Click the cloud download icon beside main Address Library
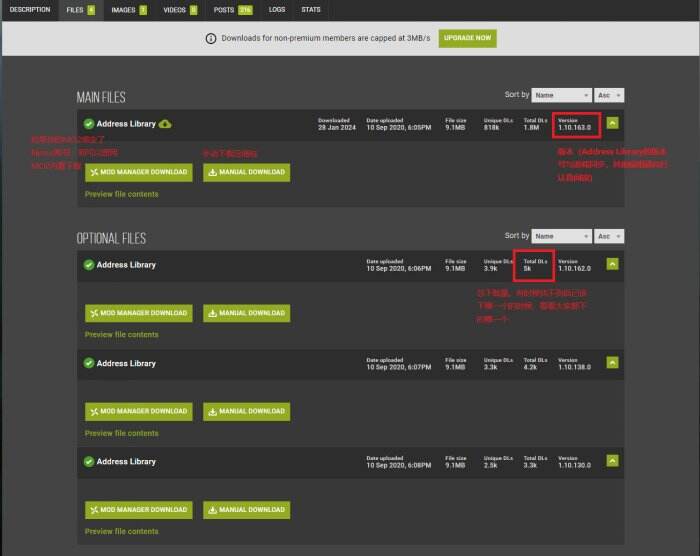 (165, 124)
